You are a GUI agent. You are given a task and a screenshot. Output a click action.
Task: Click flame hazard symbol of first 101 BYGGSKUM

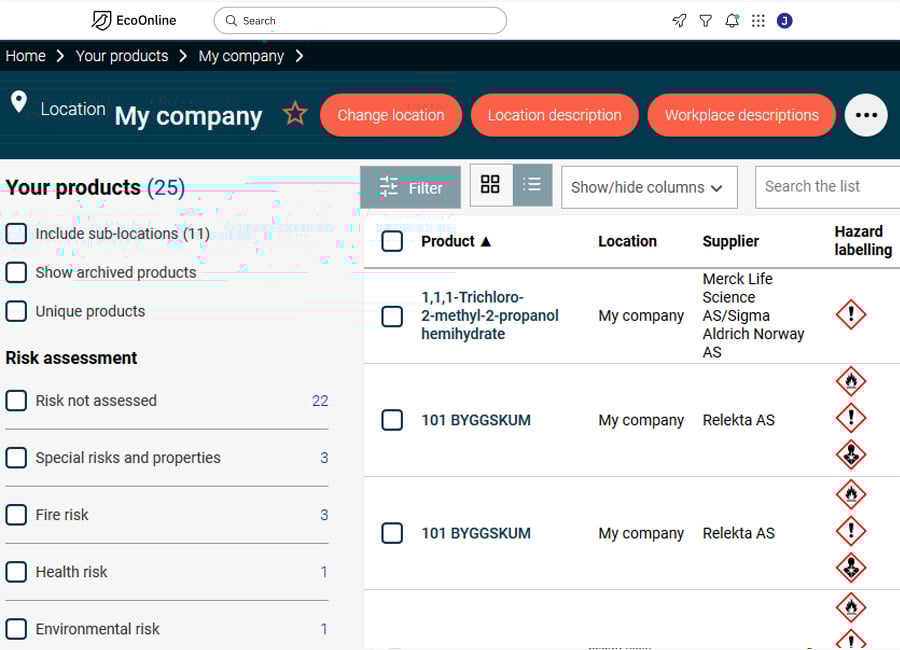tap(851, 381)
